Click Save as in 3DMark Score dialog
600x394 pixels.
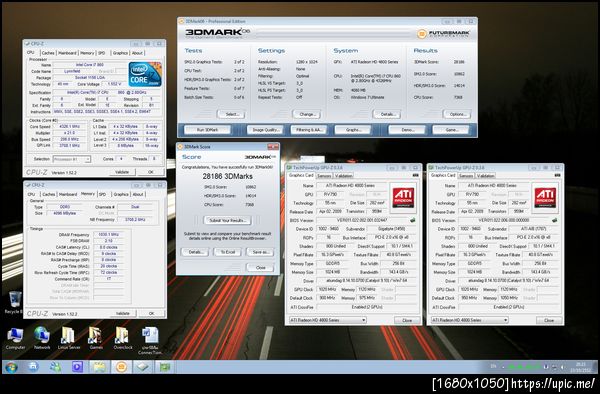pyautogui.click(x=260, y=252)
